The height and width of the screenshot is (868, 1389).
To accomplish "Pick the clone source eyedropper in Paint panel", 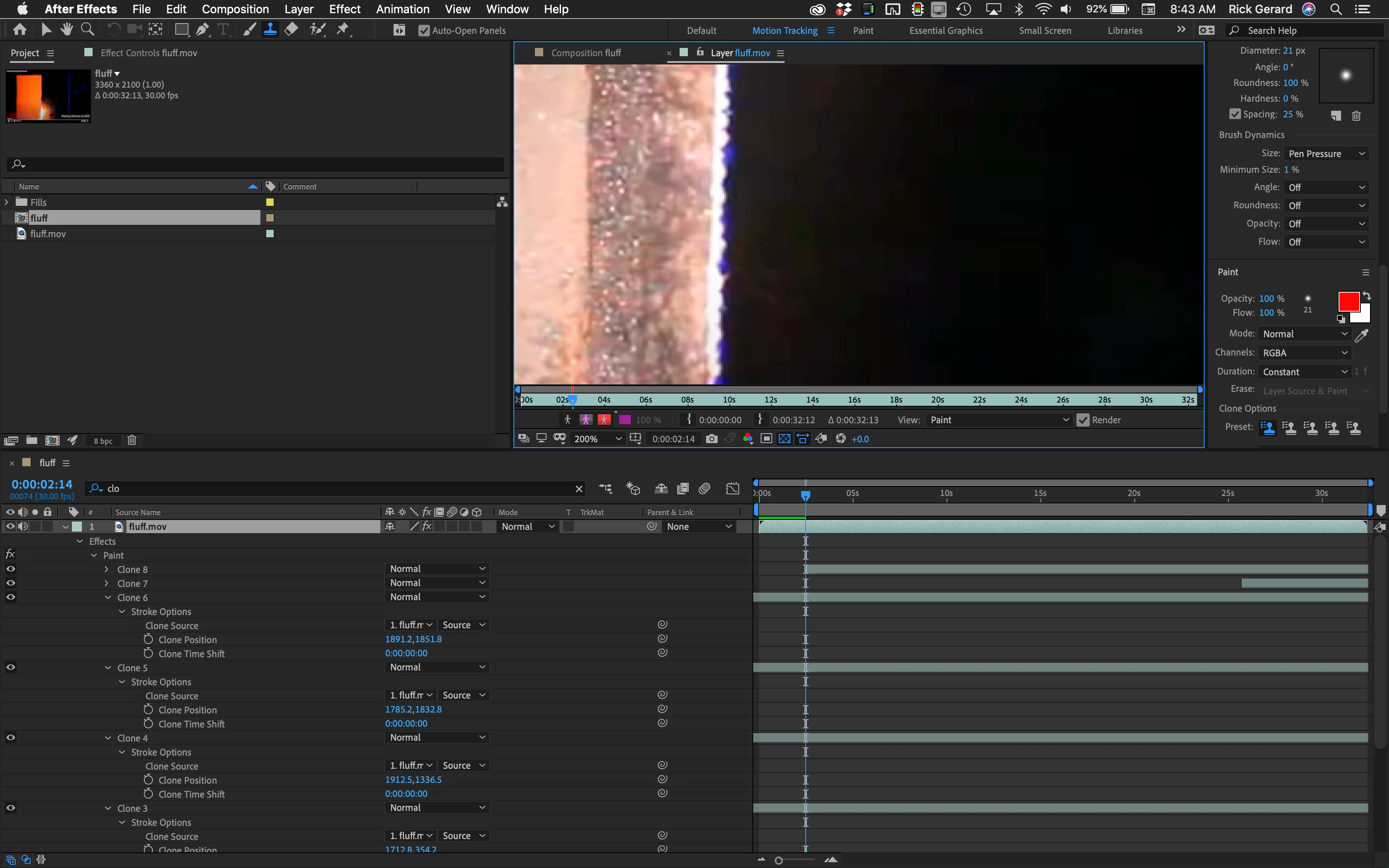I will click(x=1361, y=335).
